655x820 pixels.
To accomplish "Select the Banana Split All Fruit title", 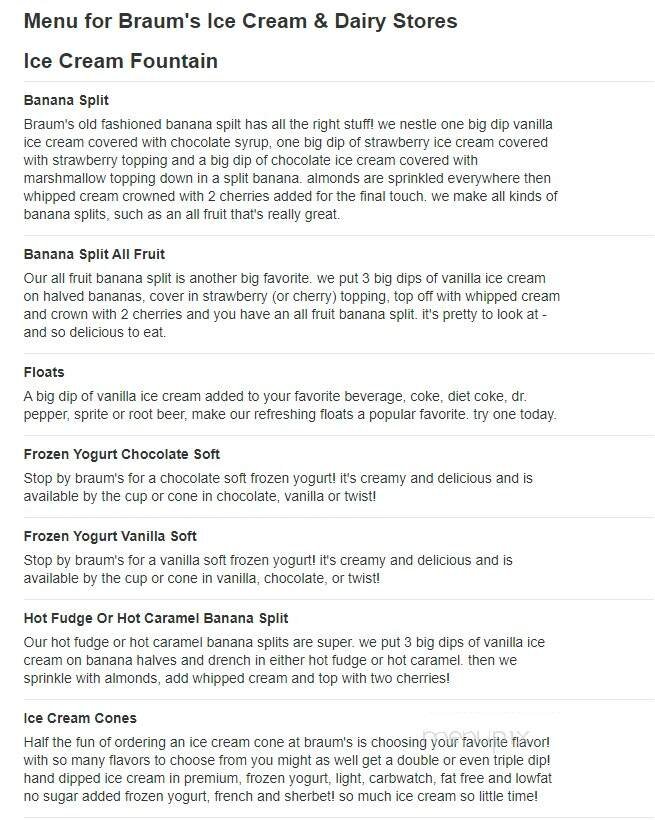I will point(94,254).
